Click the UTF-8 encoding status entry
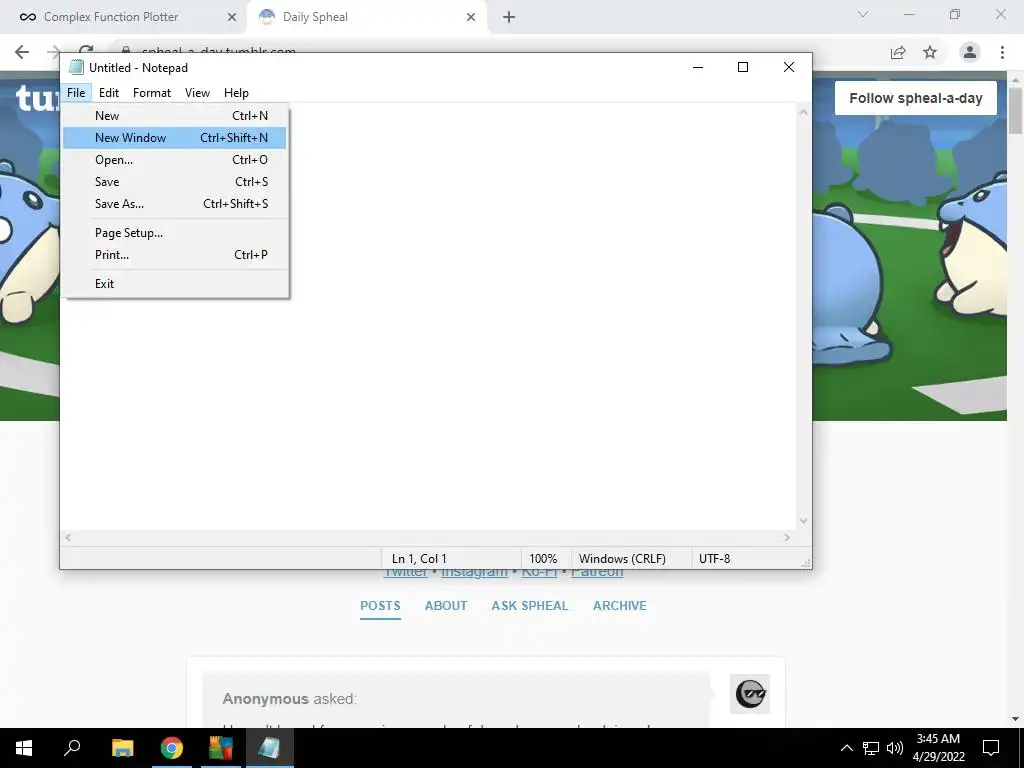This screenshot has width=1024, height=768. pyautogui.click(x=714, y=559)
